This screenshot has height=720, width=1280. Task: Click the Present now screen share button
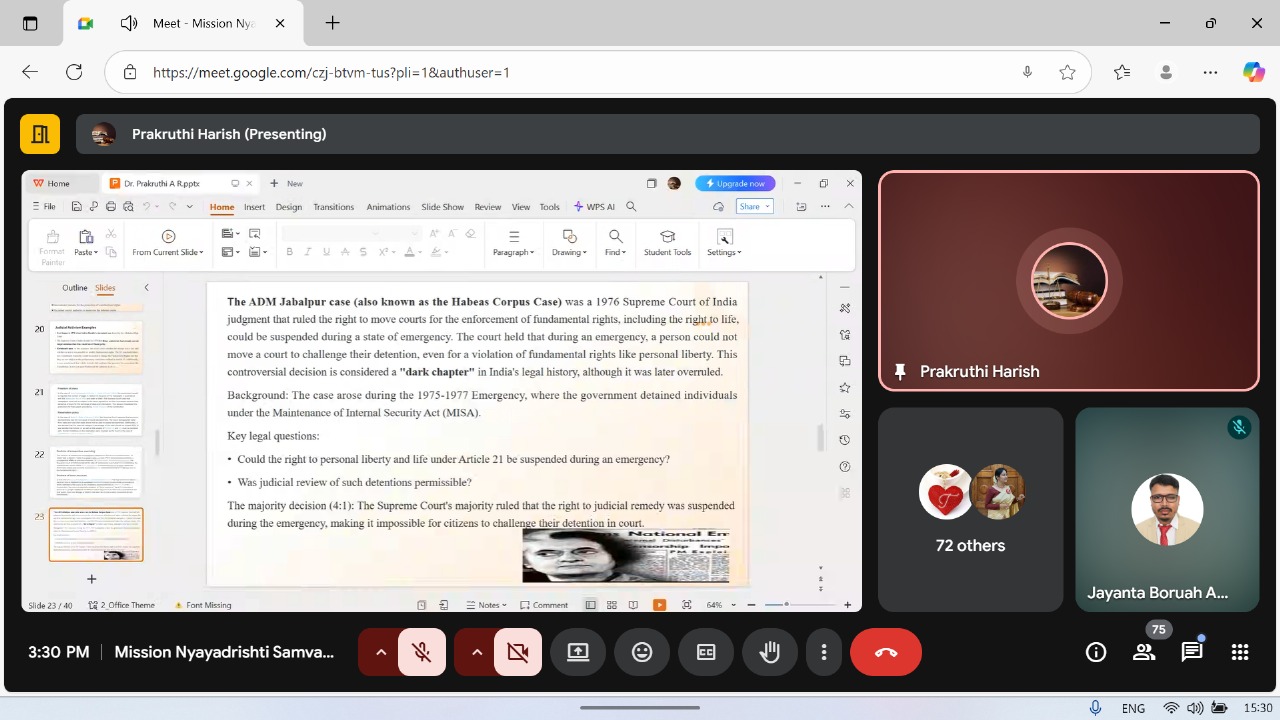tap(578, 652)
